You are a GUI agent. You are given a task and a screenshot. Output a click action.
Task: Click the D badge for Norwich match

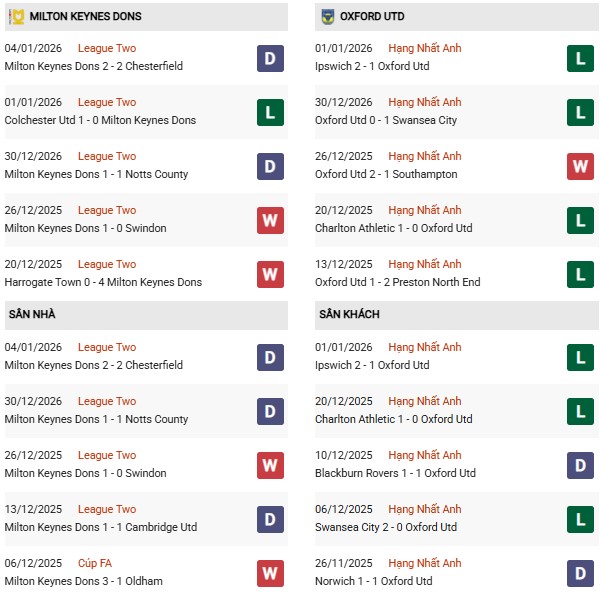(x=580, y=572)
